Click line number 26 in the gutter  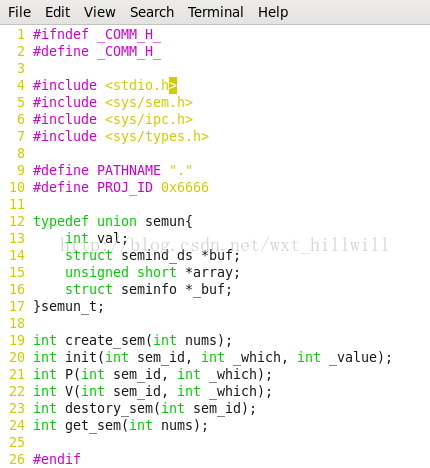point(17,459)
